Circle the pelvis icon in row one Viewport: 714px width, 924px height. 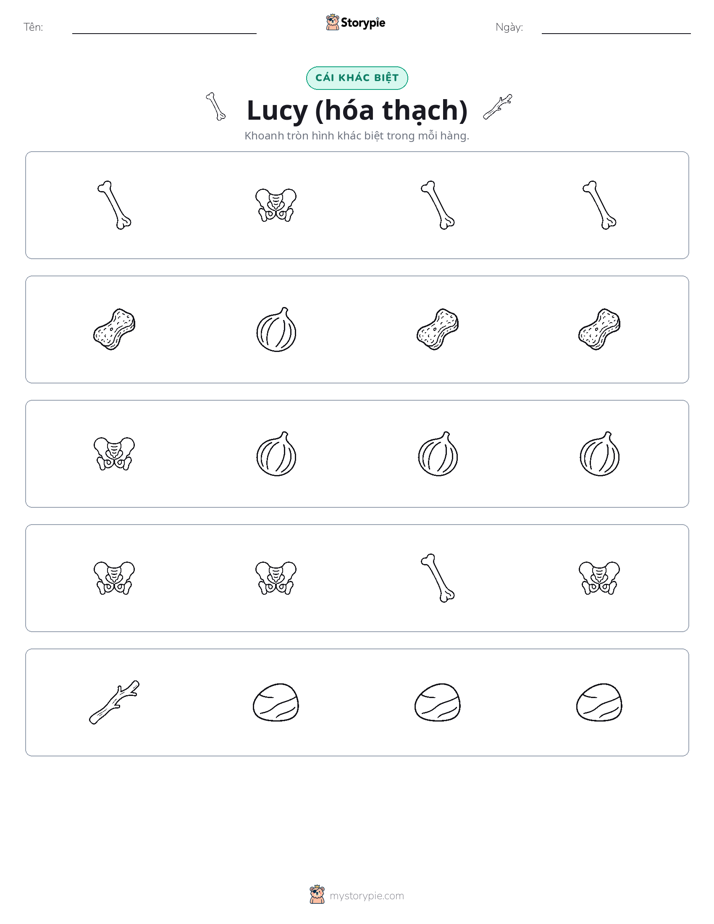coord(276,205)
